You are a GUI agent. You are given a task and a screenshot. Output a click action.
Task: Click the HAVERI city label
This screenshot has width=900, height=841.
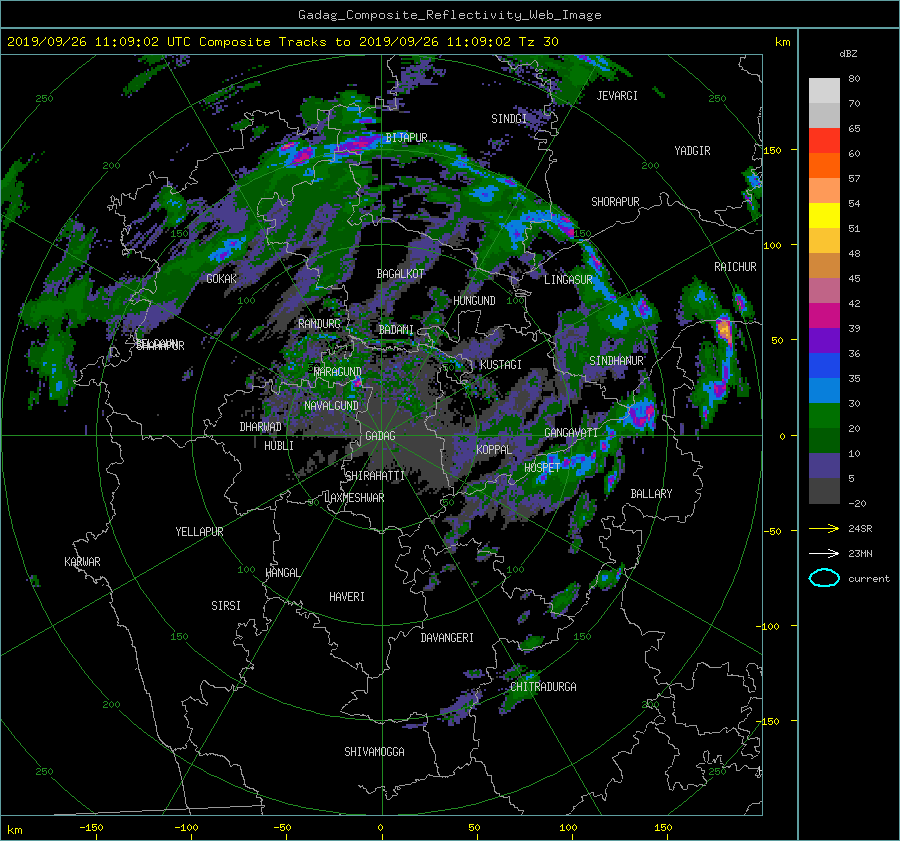click(x=347, y=597)
